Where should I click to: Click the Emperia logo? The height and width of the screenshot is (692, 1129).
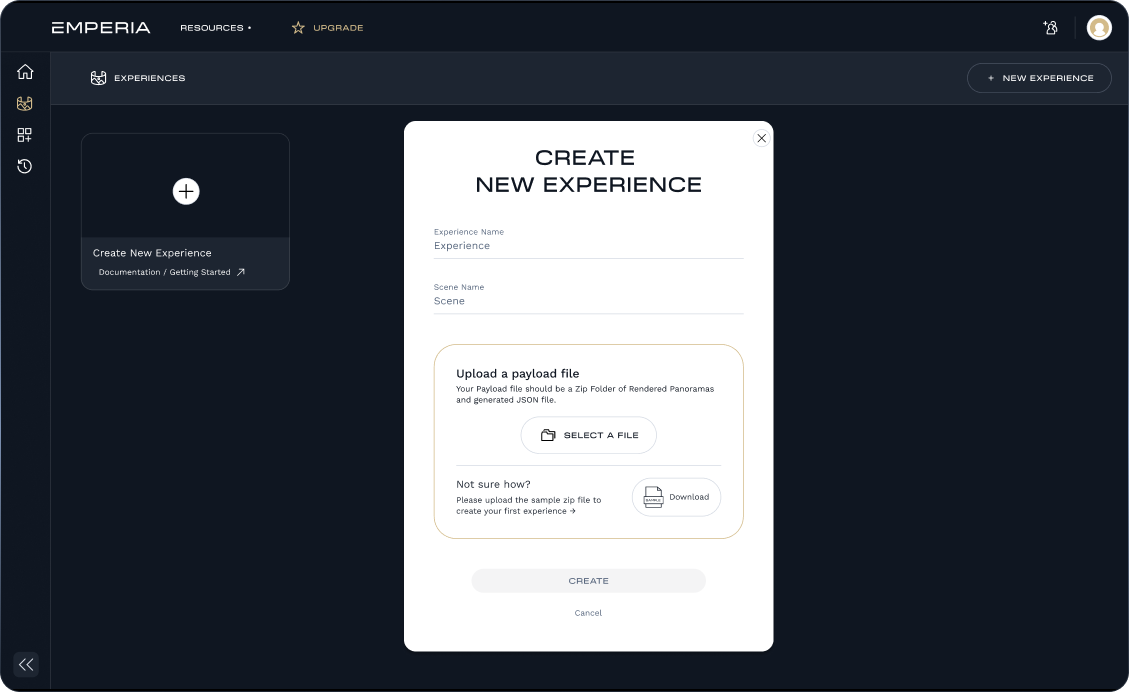[x=101, y=28]
